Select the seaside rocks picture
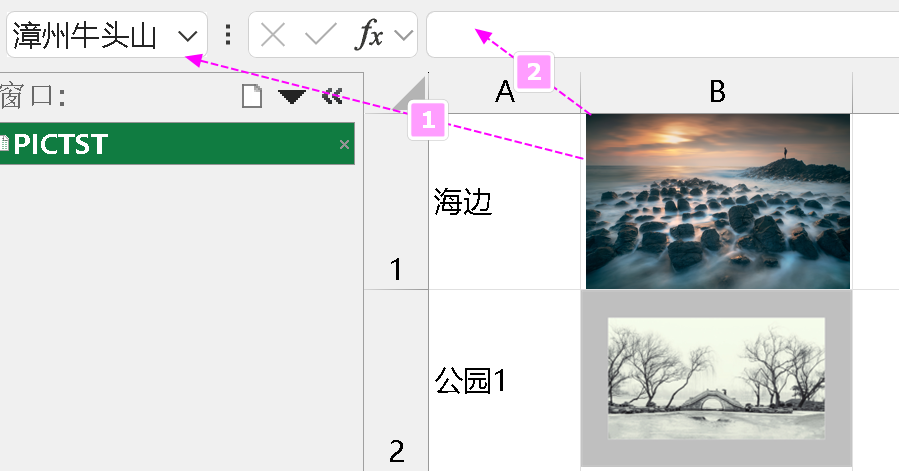 (718, 201)
